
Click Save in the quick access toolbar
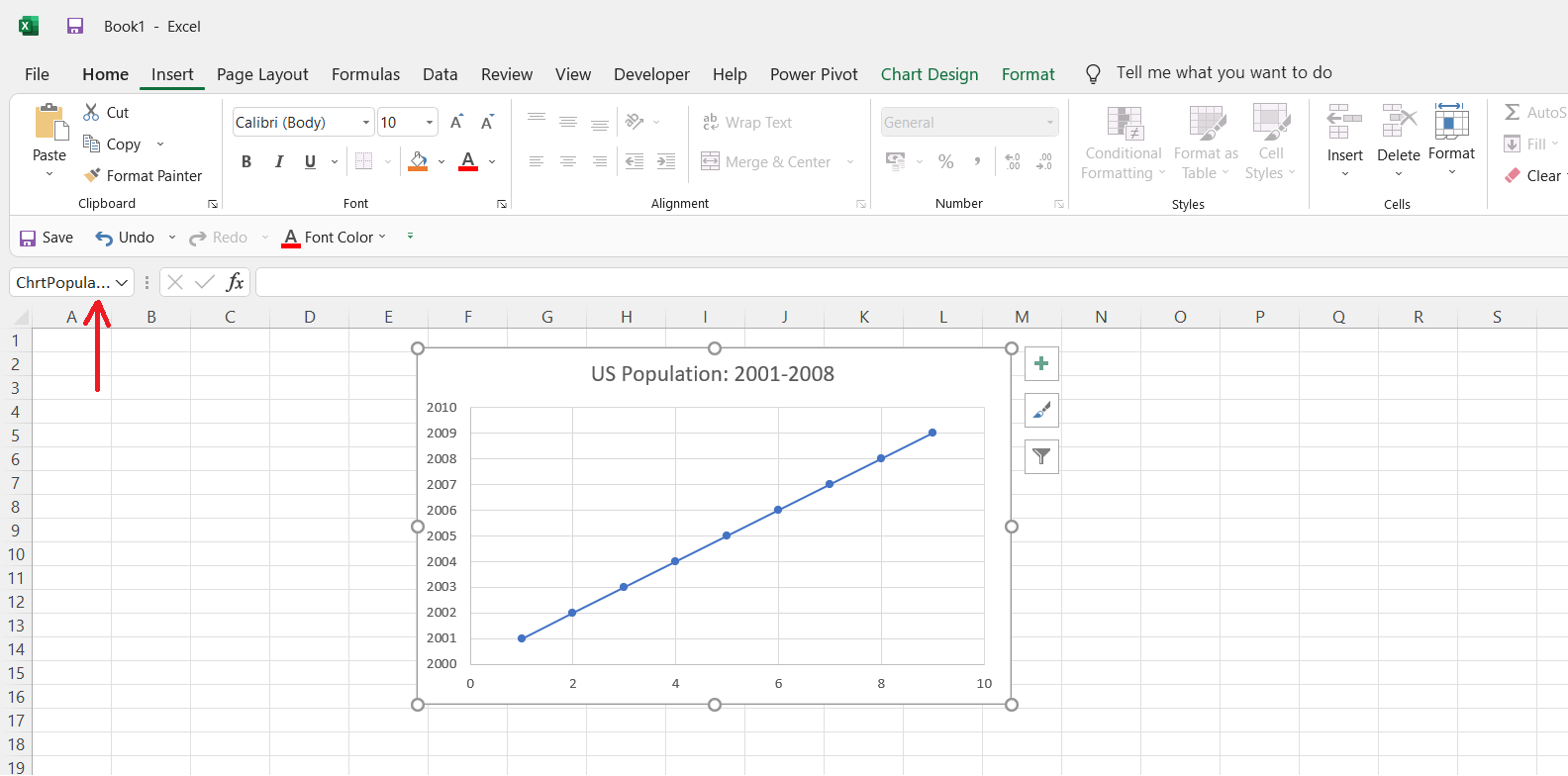(47, 238)
